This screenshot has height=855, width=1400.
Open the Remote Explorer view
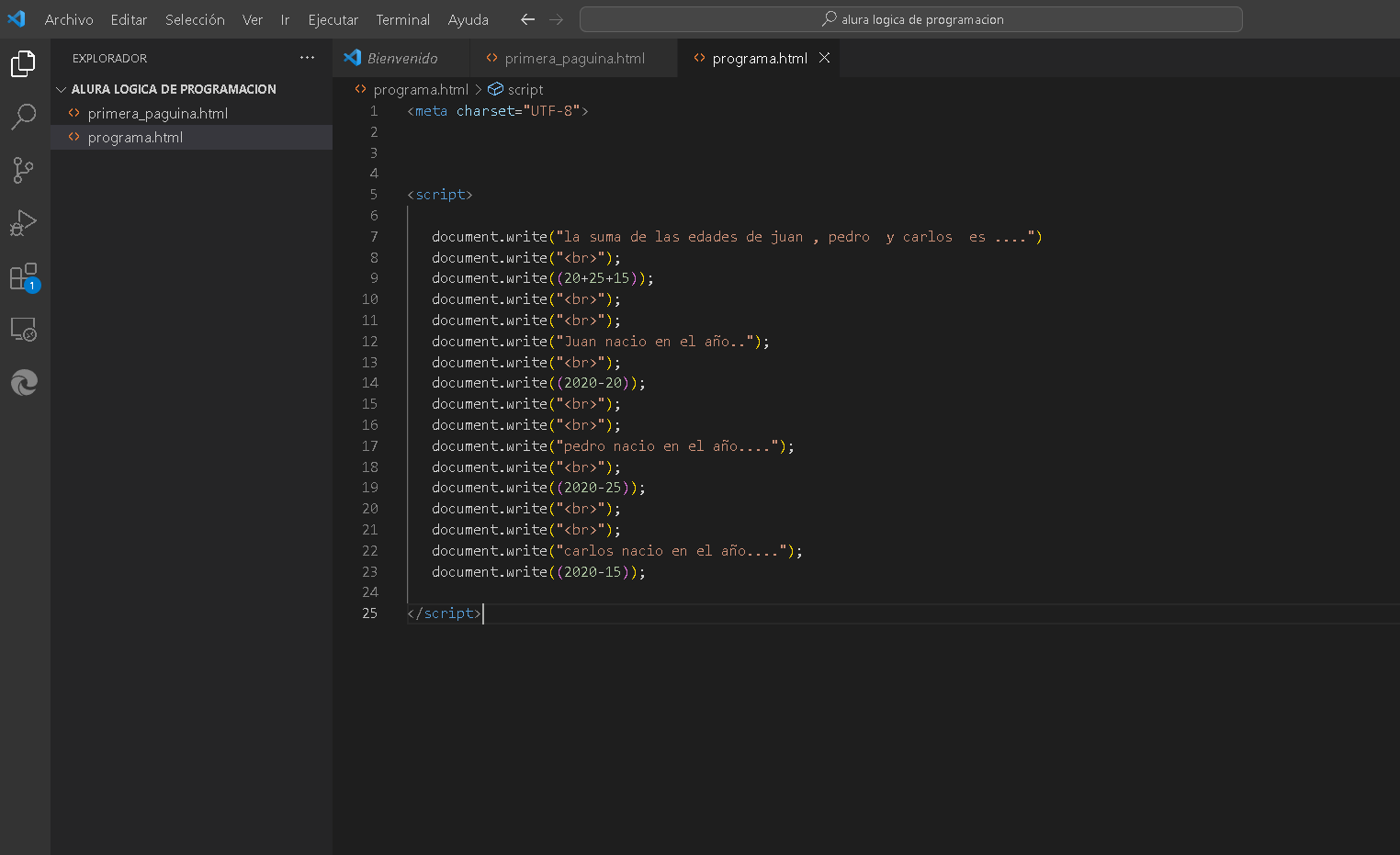(x=23, y=330)
